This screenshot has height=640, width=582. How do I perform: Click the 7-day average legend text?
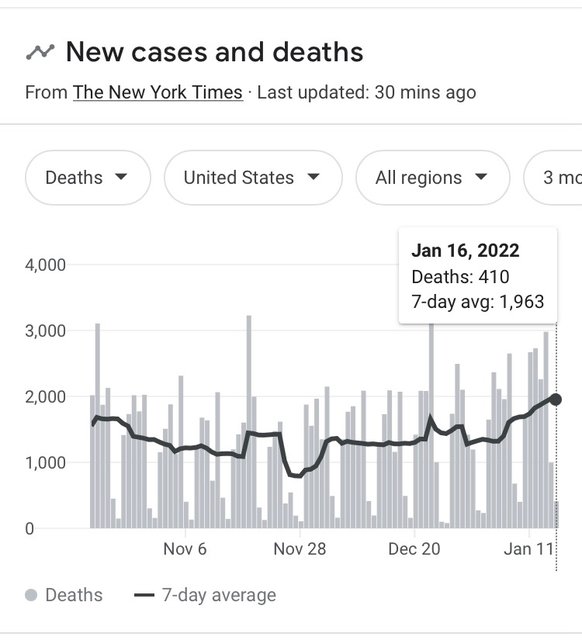(x=219, y=595)
